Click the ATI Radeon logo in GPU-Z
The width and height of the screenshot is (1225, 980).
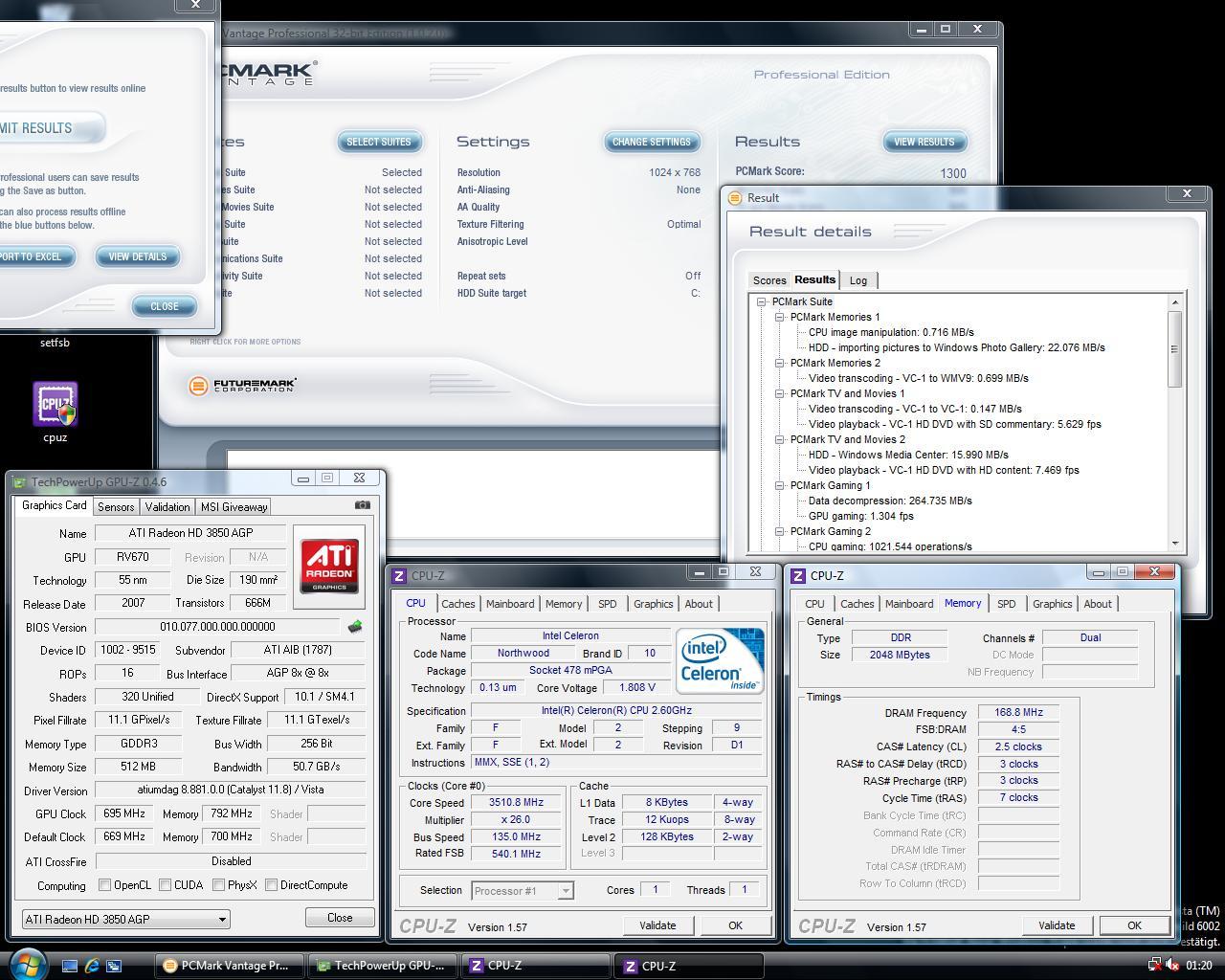tap(329, 566)
